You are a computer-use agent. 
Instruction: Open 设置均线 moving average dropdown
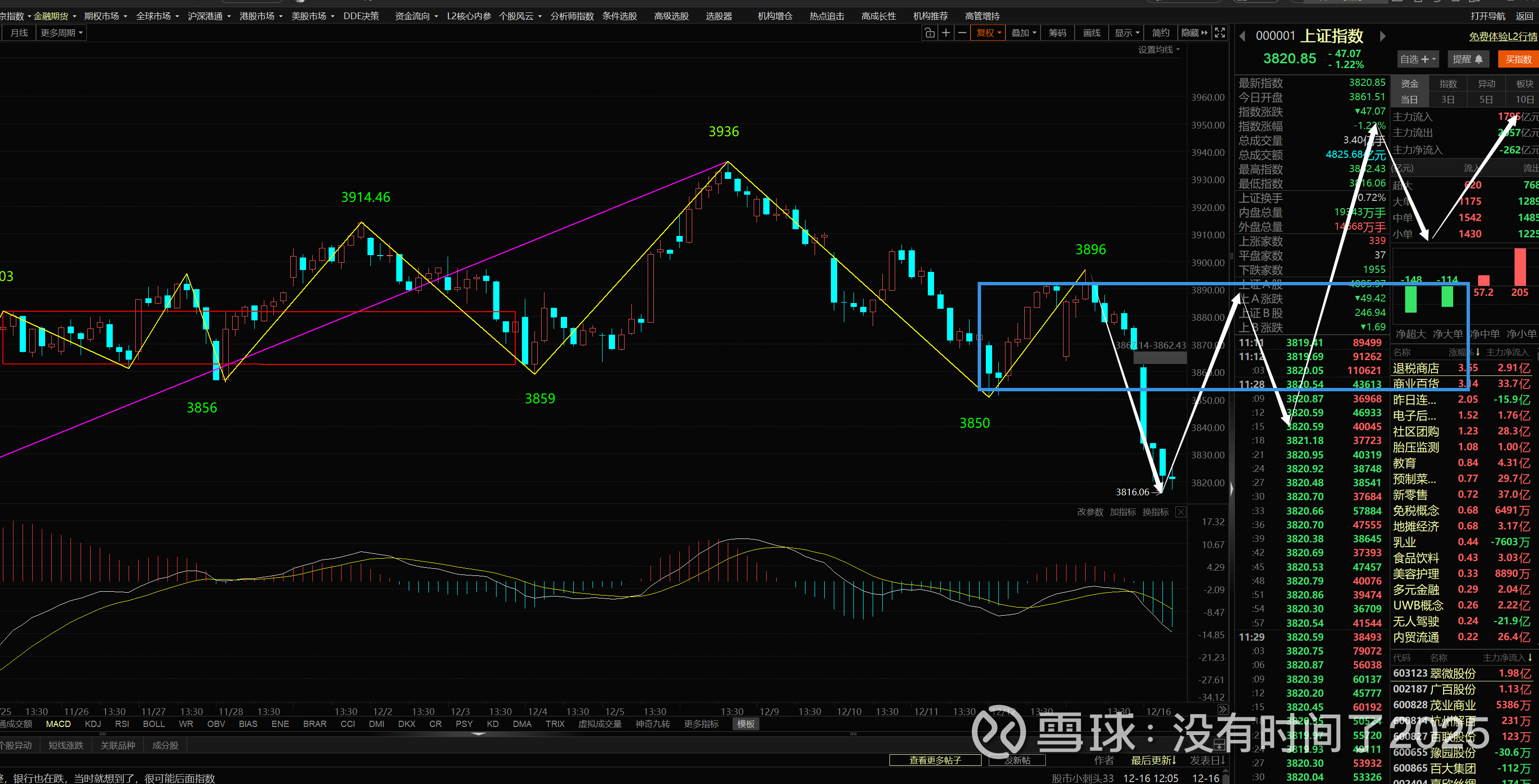click(1159, 49)
